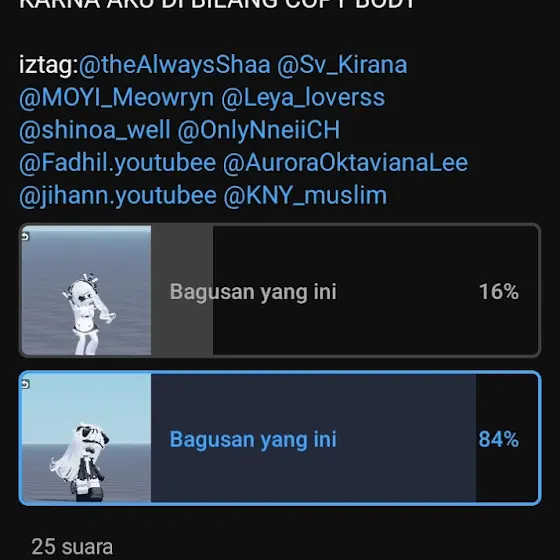The width and height of the screenshot is (560, 560).
Task: View the first poll thumbnail with the white-dressed avatar
Action: [x=86, y=290]
